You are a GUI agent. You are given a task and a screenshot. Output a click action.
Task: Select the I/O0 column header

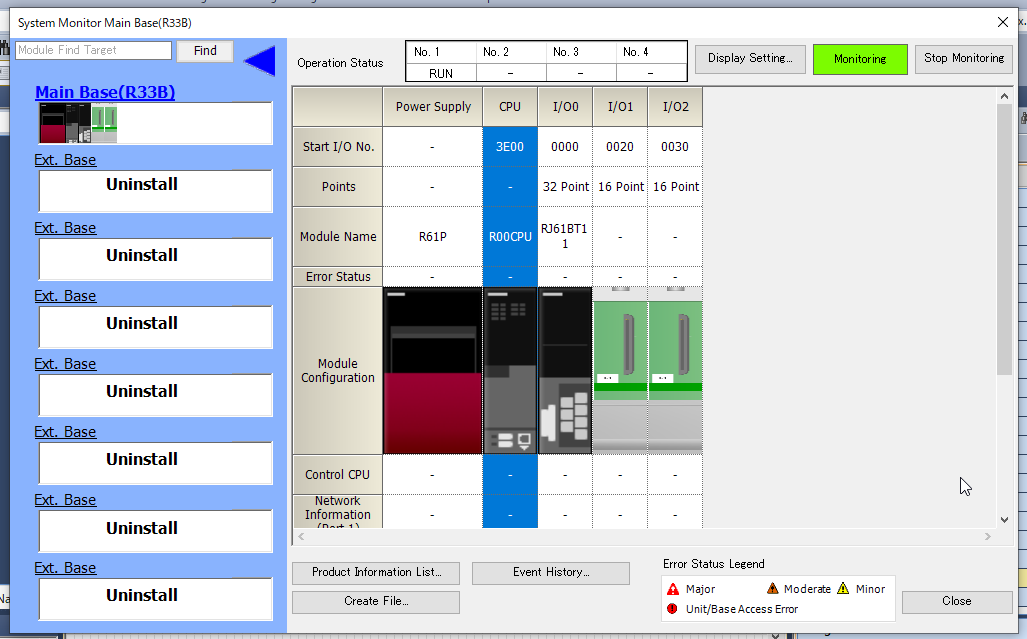tap(565, 107)
